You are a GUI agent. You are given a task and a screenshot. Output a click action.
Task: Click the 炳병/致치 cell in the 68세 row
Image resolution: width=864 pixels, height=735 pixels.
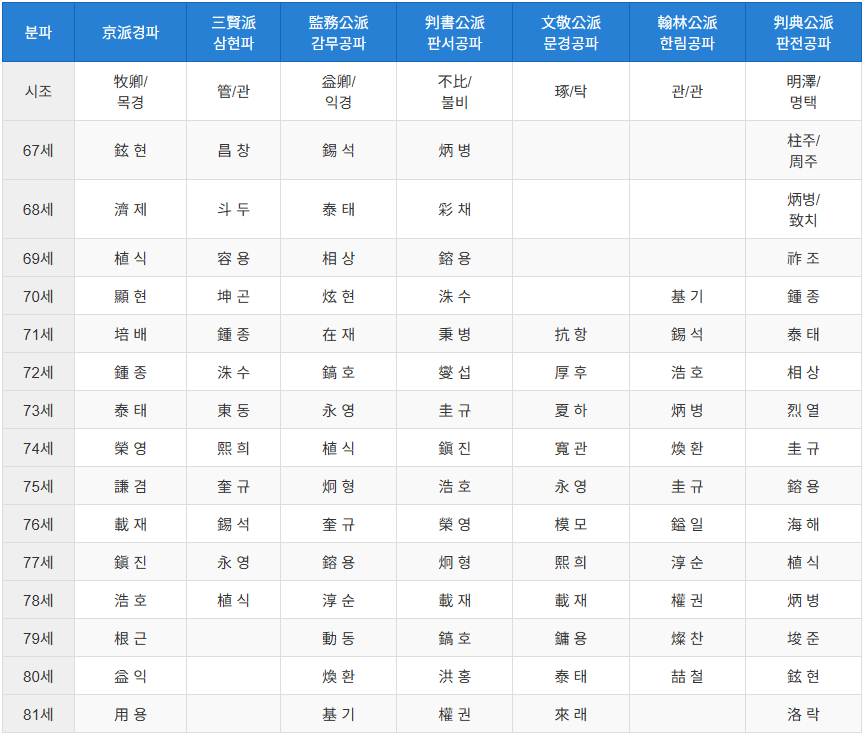coord(803,209)
